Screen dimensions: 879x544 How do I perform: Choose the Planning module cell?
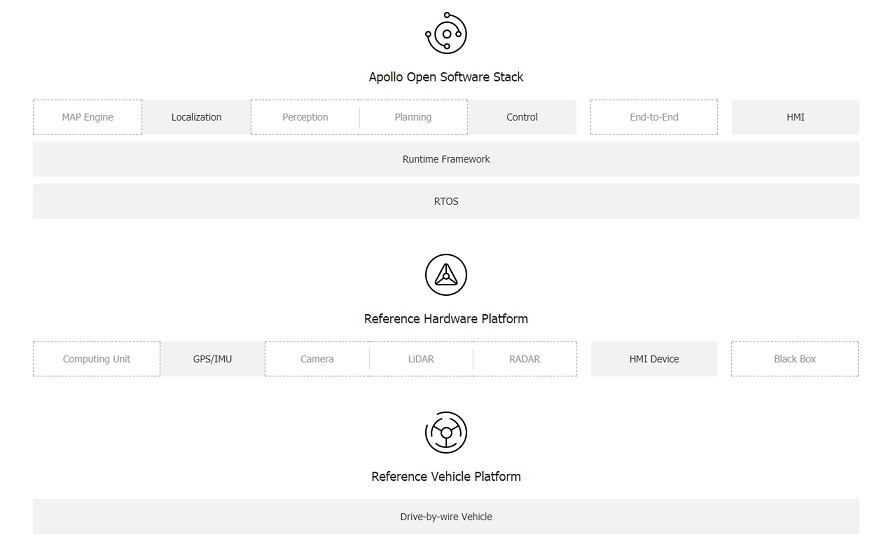413,117
